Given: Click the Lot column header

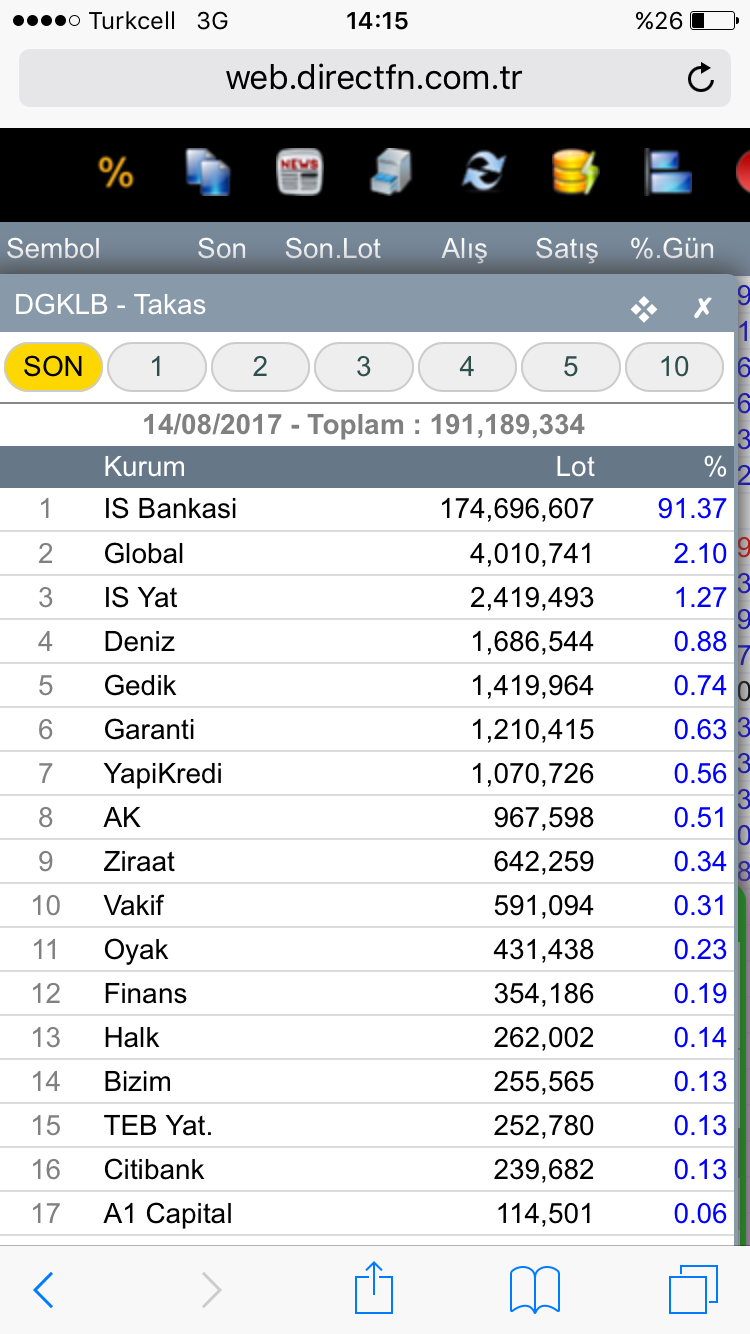Looking at the screenshot, I should (x=576, y=466).
